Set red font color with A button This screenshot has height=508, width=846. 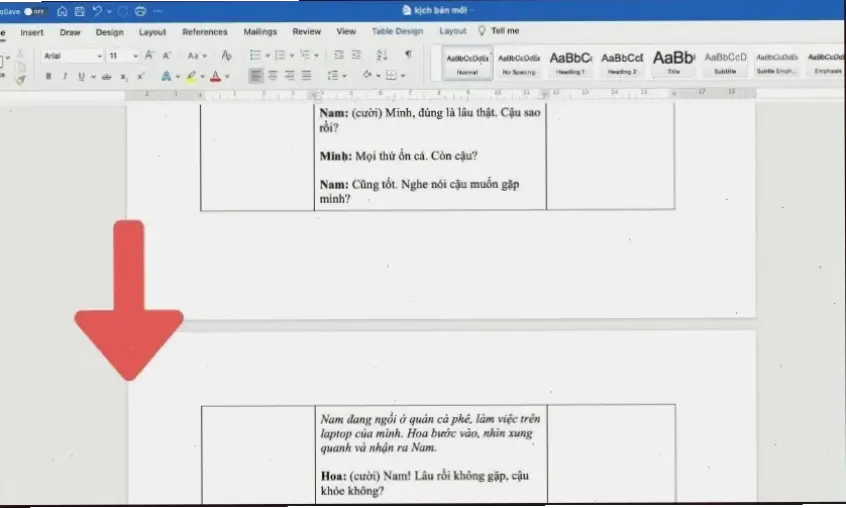[215, 76]
